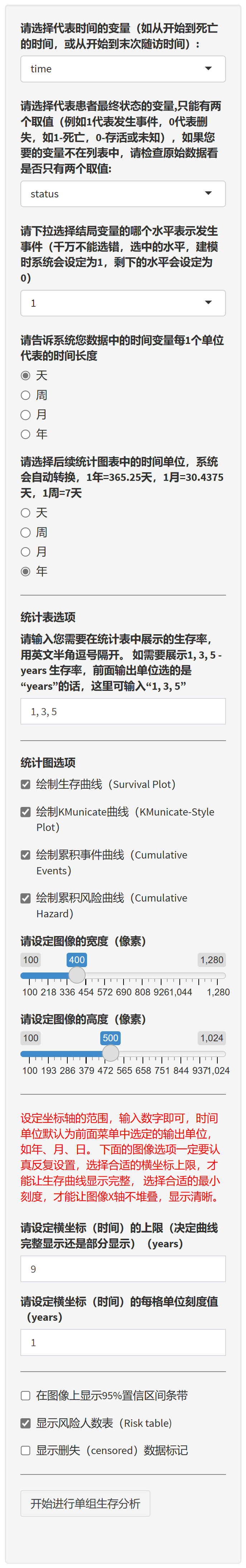The image size is (246, 1568).
Task: Toggle the Cumulative Events curve checkbox
Action: pos(25,855)
